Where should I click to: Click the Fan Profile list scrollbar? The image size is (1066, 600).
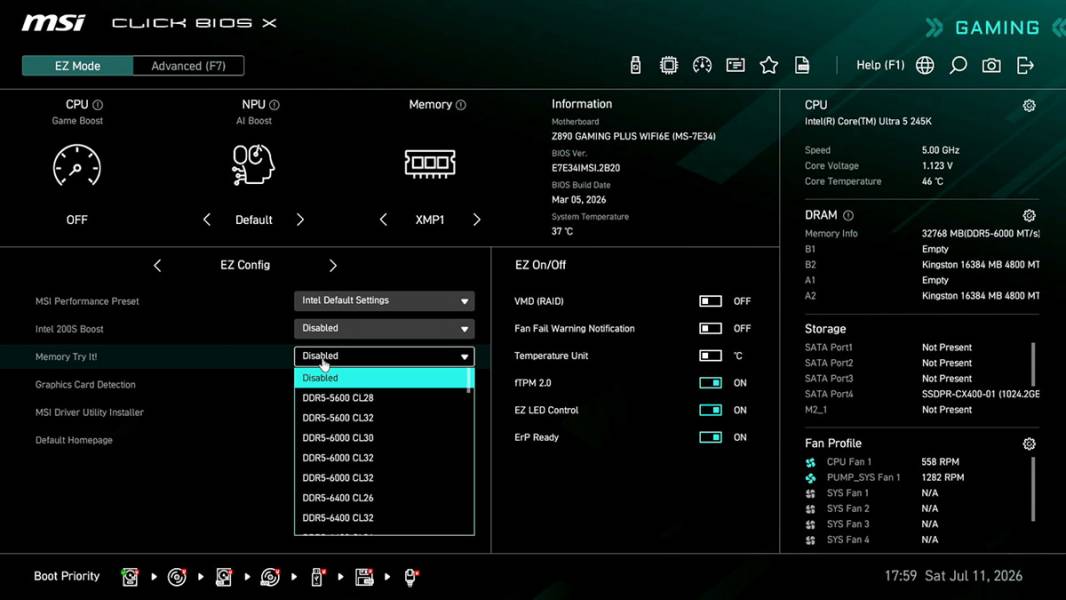(1033, 489)
